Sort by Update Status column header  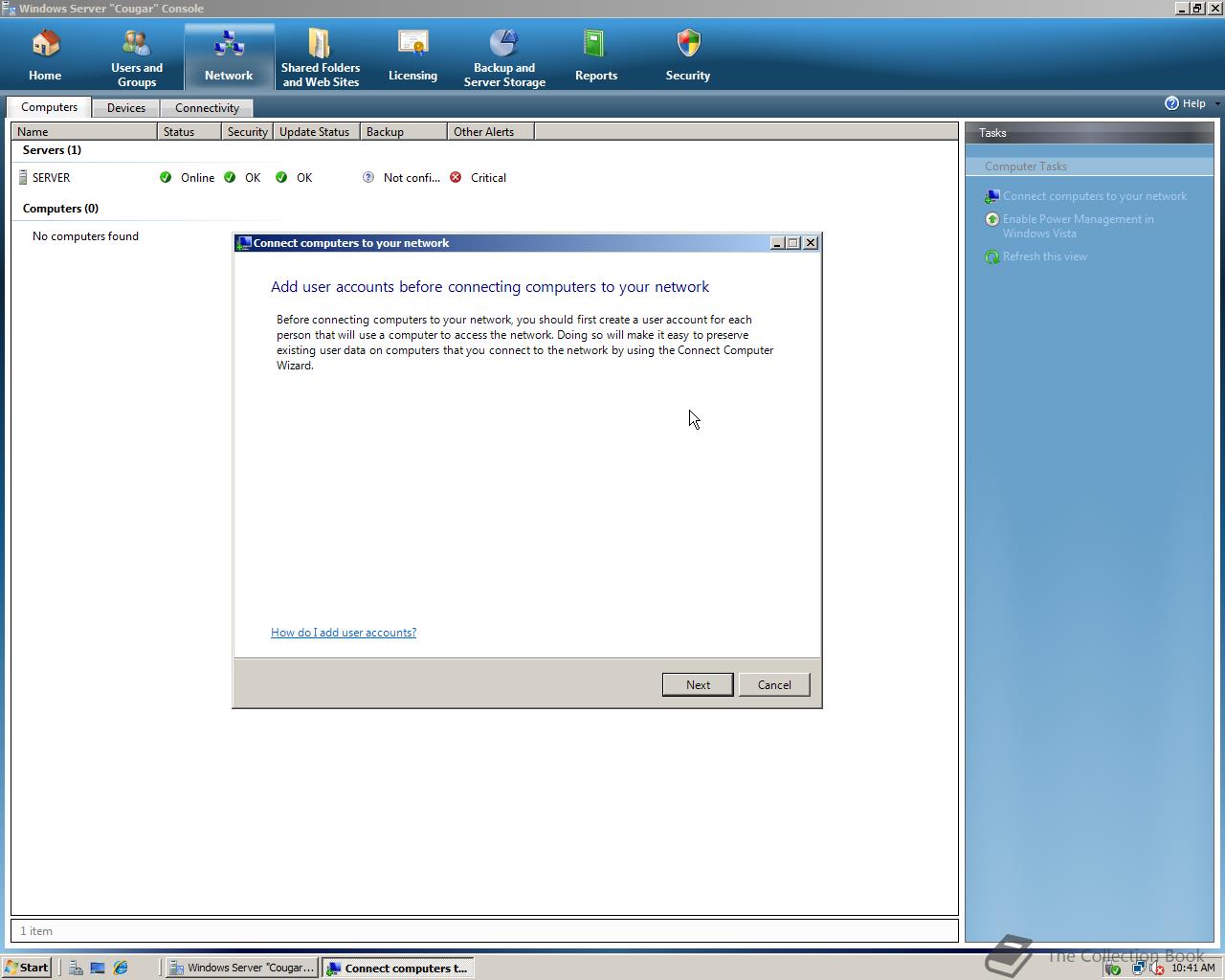pyautogui.click(x=316, y=132)
